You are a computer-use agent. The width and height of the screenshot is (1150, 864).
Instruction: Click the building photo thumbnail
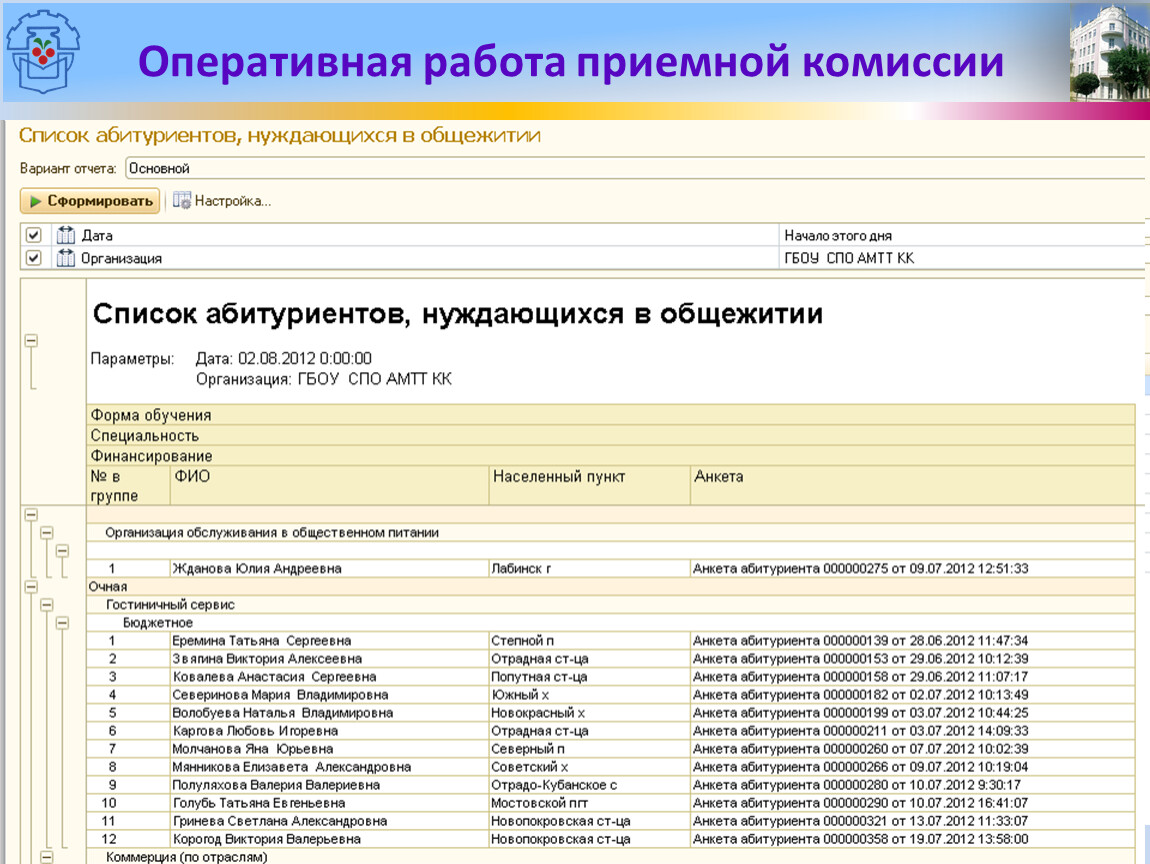(x=1109, y=52)
